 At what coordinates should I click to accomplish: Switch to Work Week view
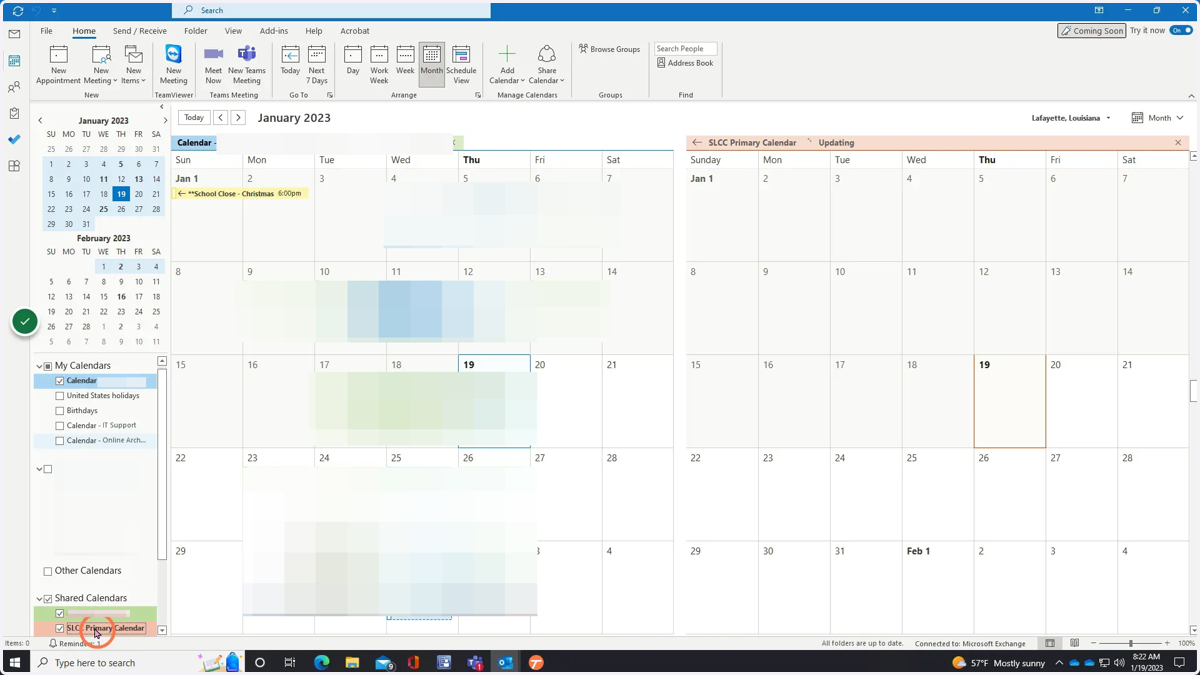pyautogui.click(x=379, y=65)
